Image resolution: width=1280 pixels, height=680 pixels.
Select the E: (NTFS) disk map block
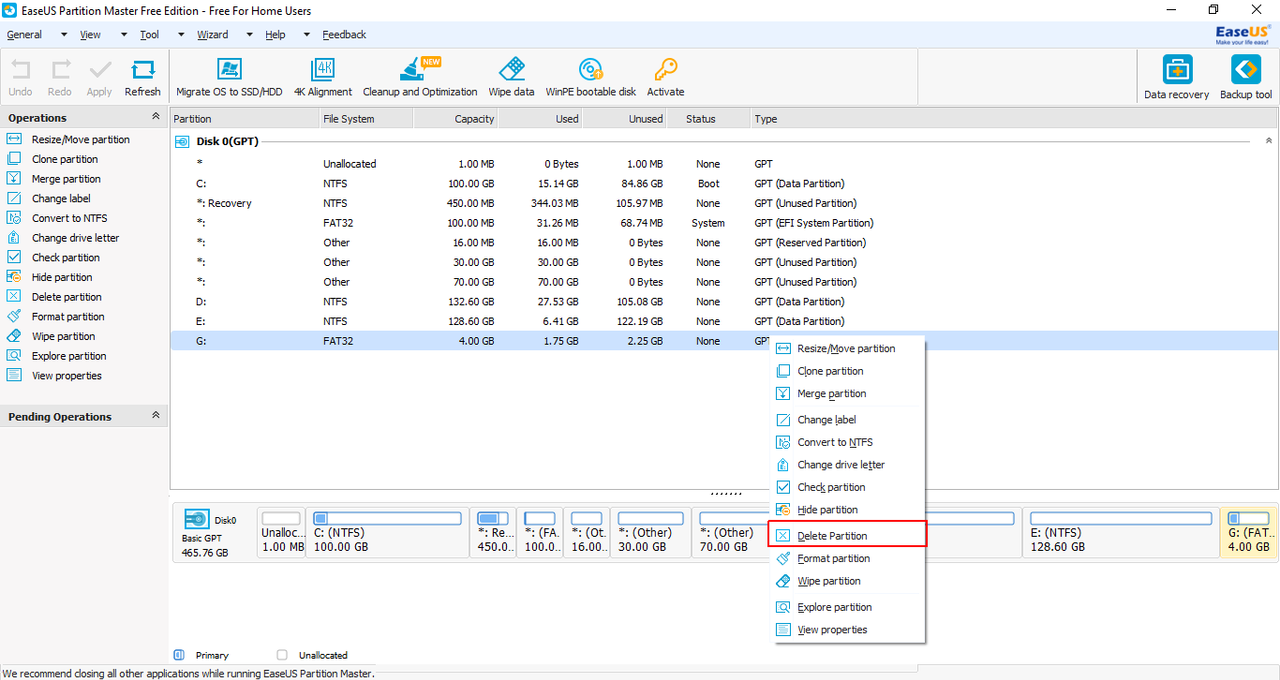pos(1121,532)
